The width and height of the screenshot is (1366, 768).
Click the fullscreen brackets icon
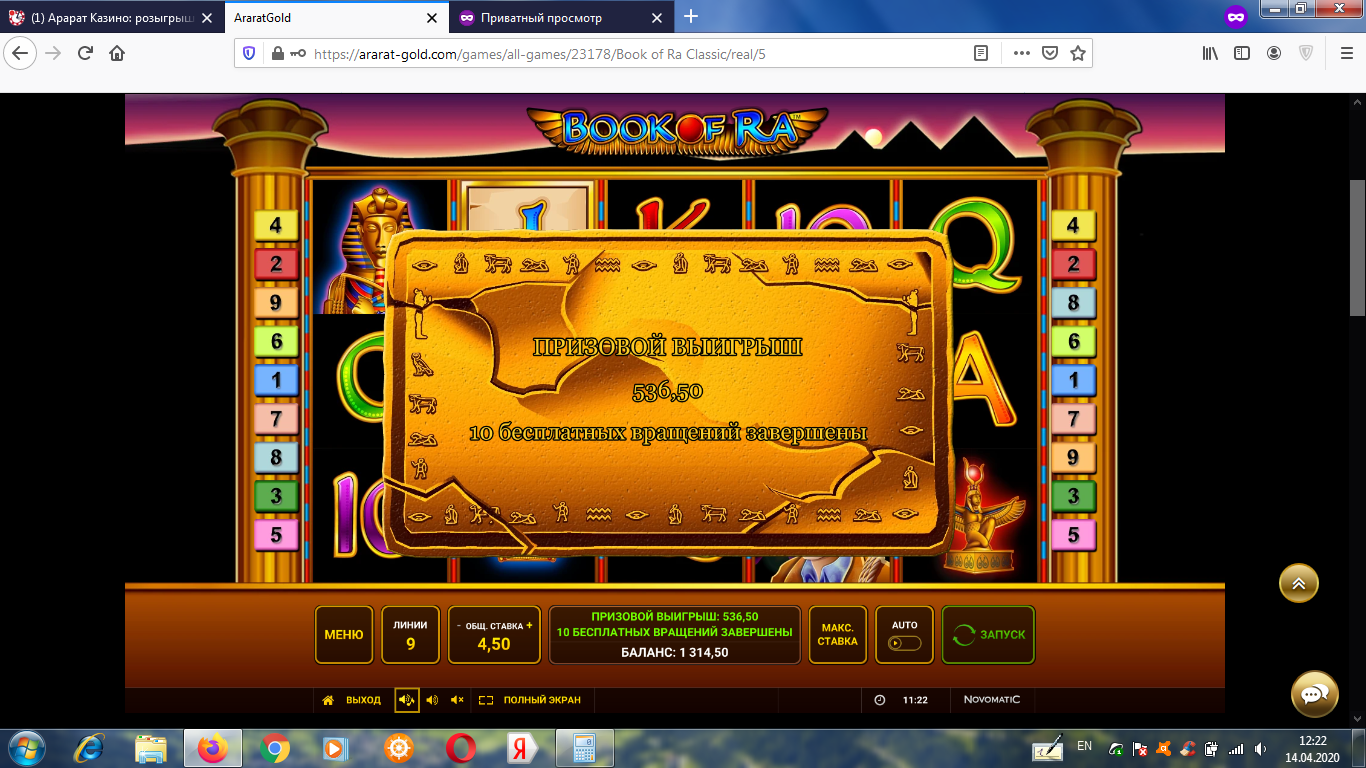486,700
